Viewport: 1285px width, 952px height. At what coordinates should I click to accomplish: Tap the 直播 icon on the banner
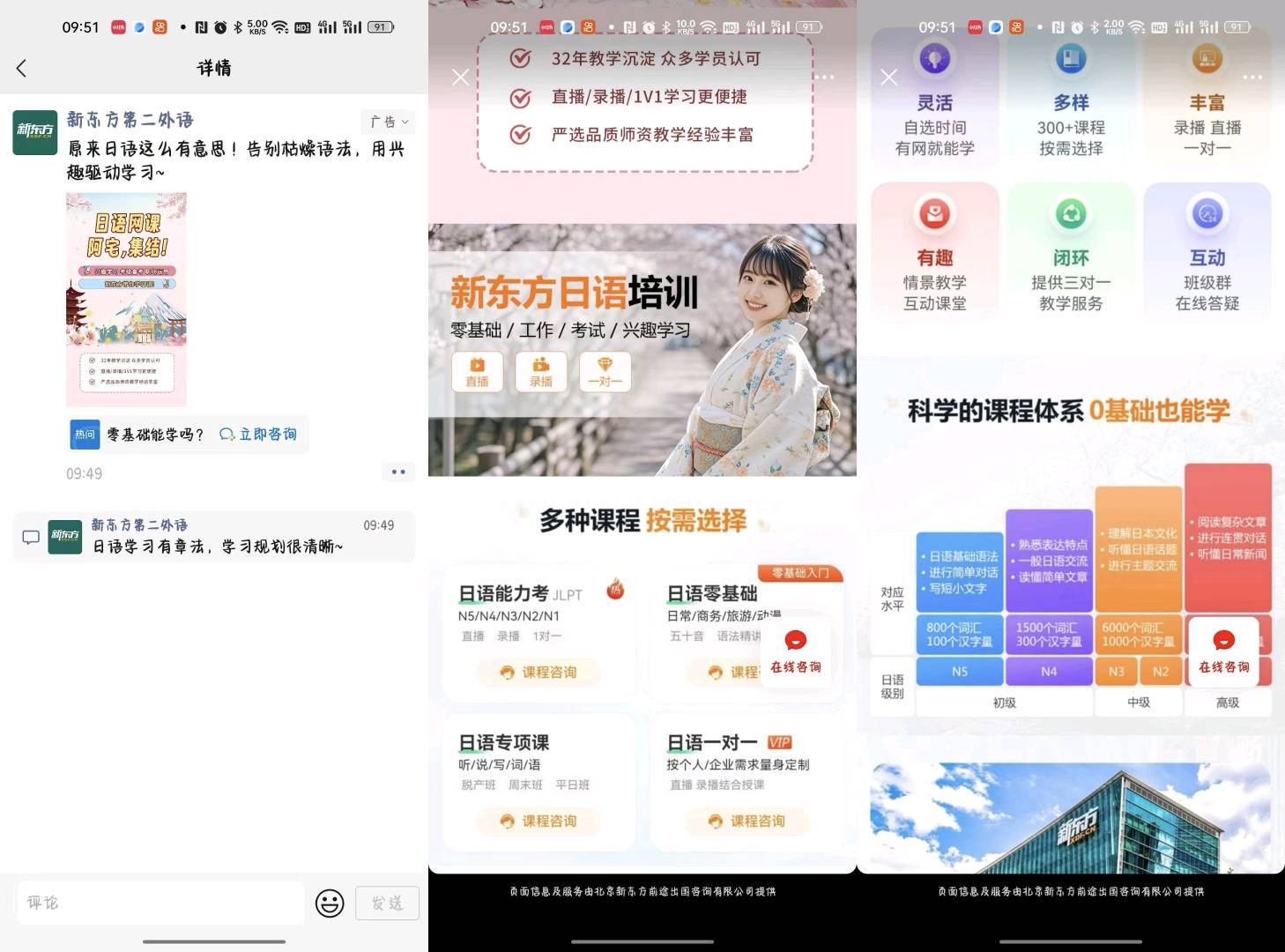[477, 371]
